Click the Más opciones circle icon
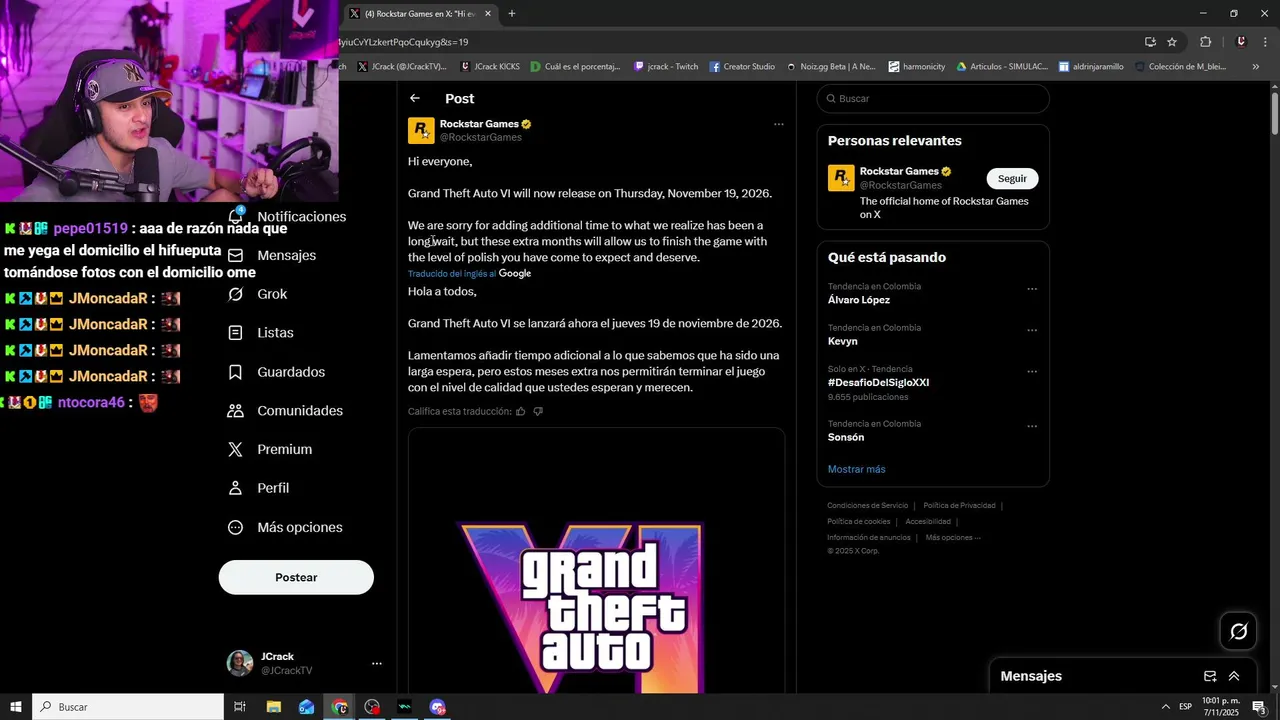1280x720 pixels. click(236, 527)
